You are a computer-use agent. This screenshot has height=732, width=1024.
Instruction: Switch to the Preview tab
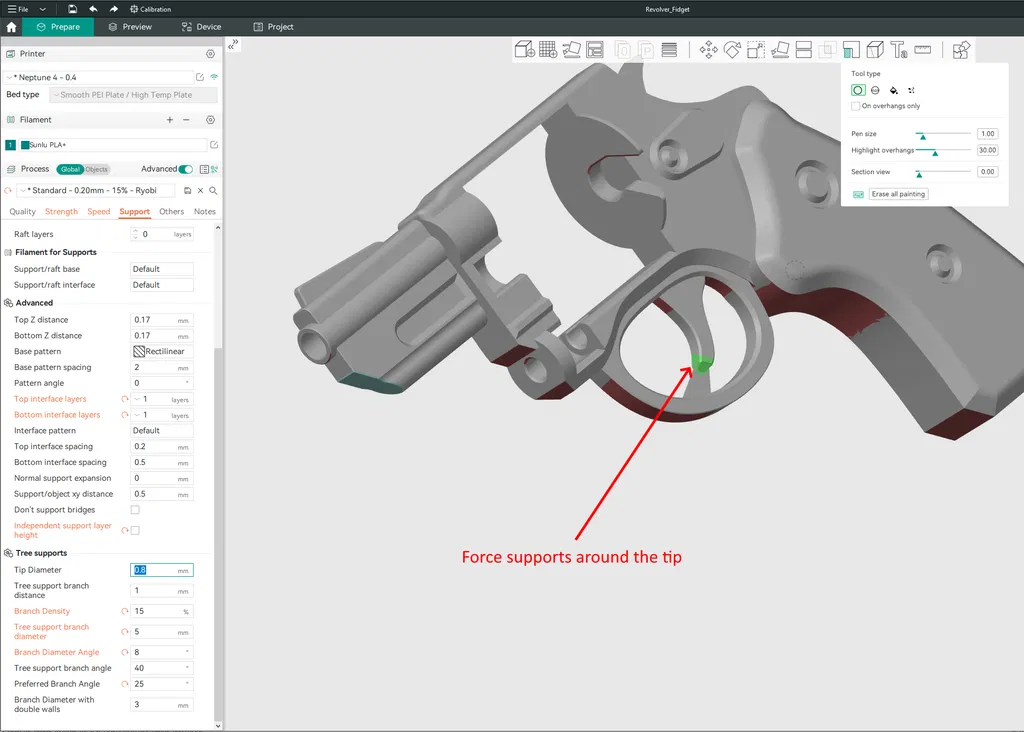(x=130, y=27)
